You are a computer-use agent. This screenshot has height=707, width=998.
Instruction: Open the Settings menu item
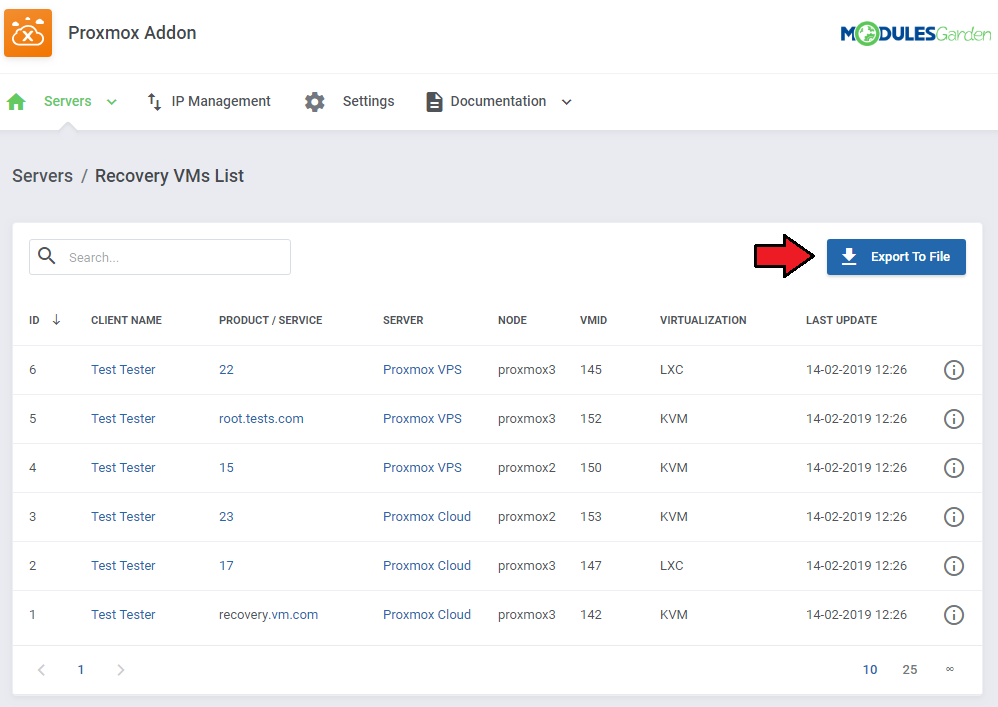pyautogui.click(x=369, y=101)
